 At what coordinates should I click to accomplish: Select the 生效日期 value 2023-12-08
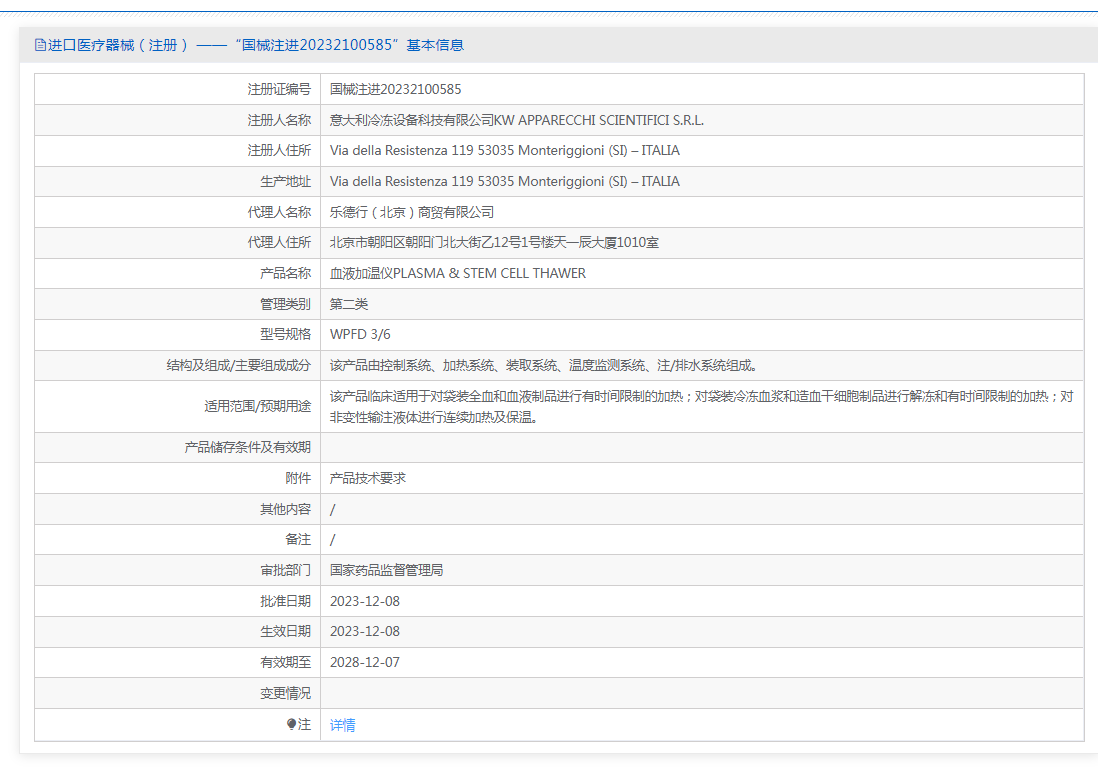pyautogui.click(x=365, y=631)
